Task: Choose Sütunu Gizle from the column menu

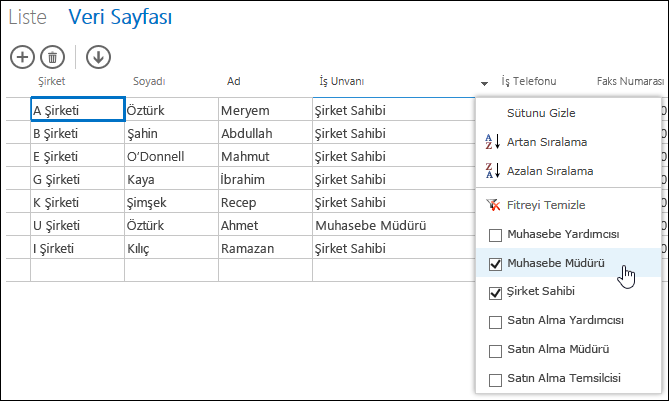Action: coord(541,113)
